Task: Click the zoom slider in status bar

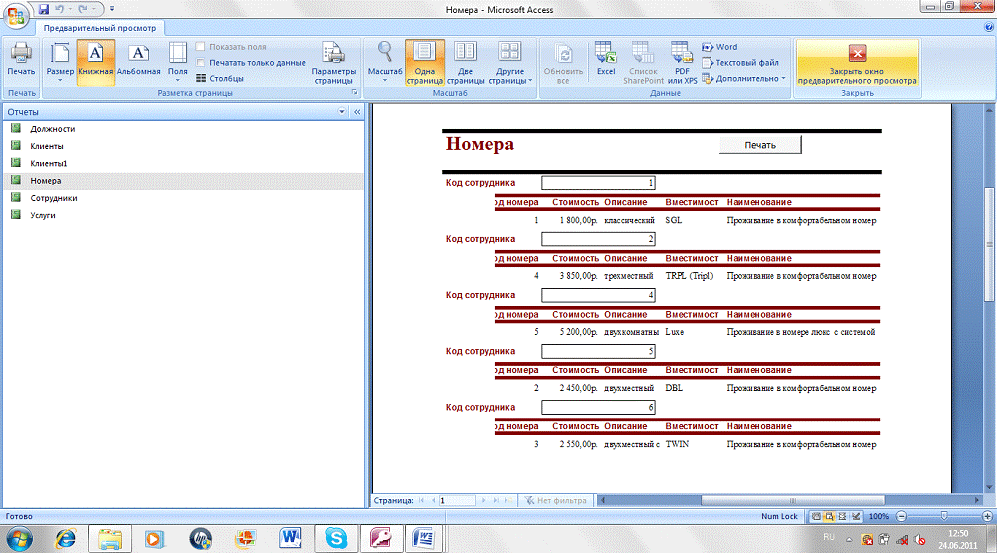Action: 948,516
